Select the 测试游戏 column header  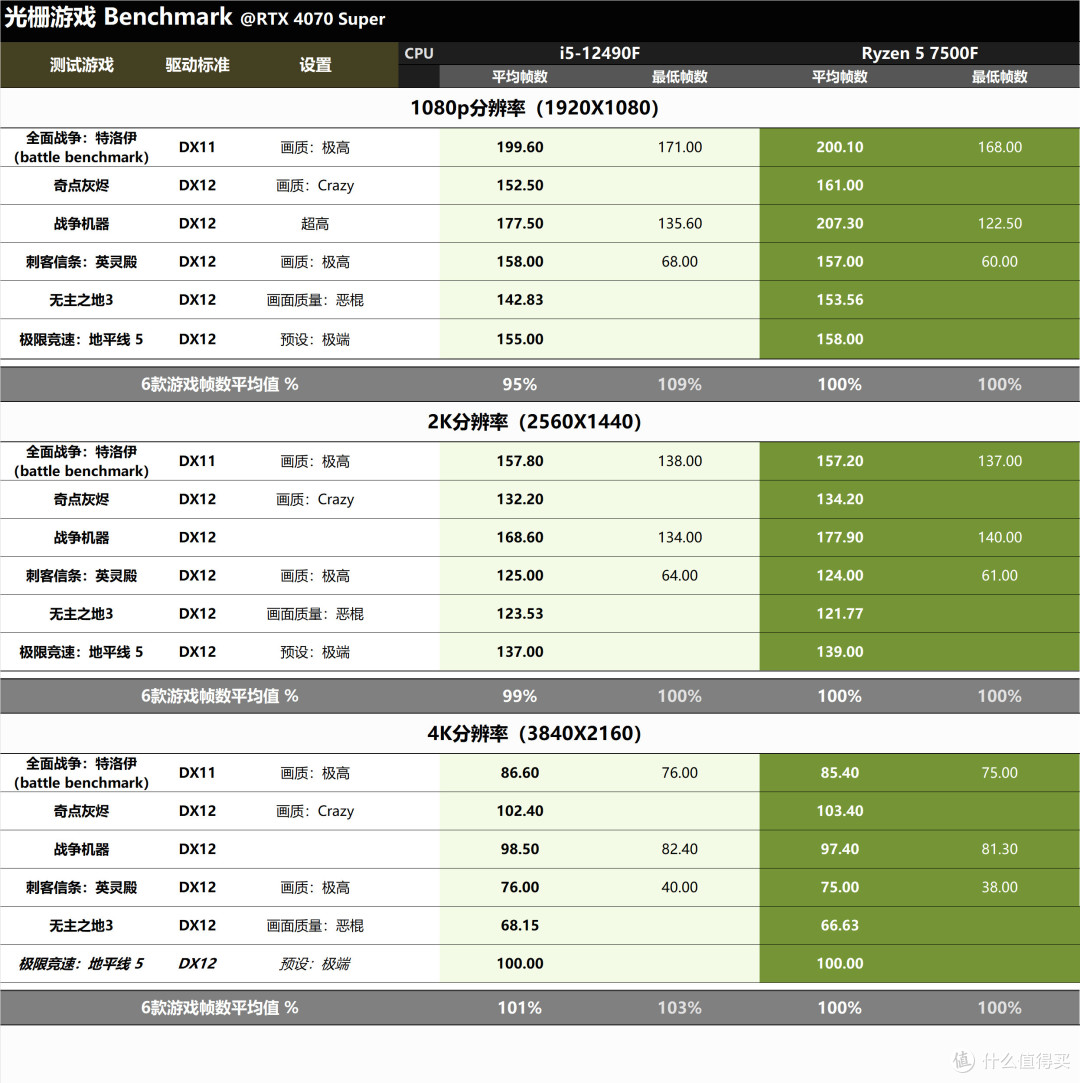[81, 65]
